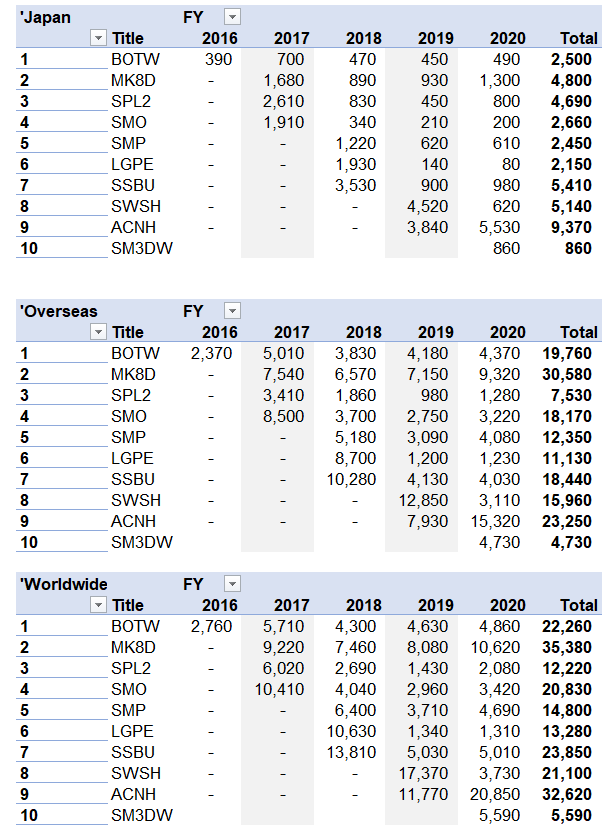
Task: Click the Overseas BOTW total 19,760
Action: pos(567,353)
